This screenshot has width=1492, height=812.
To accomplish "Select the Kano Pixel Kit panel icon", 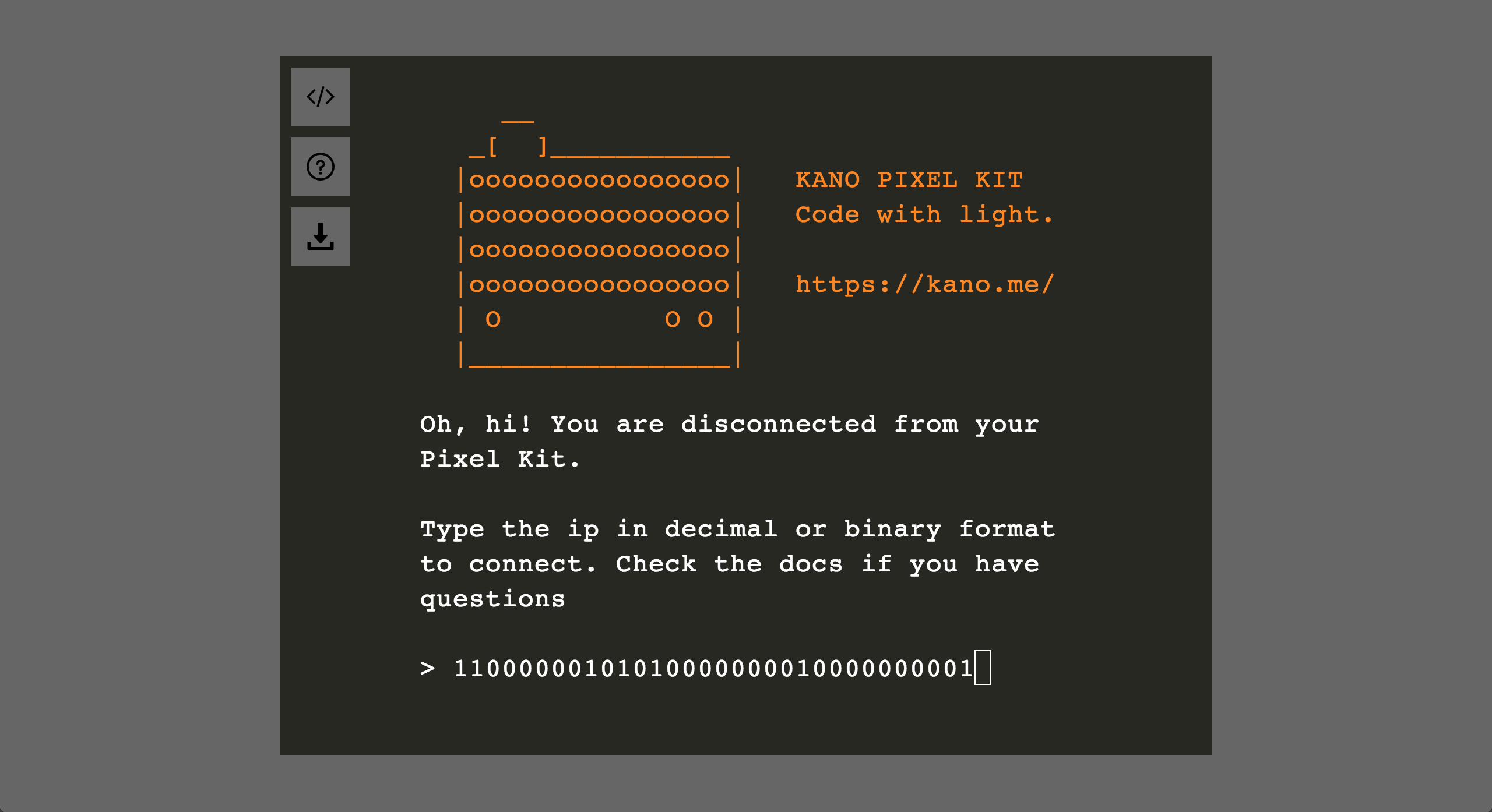I will coord(321,97).
